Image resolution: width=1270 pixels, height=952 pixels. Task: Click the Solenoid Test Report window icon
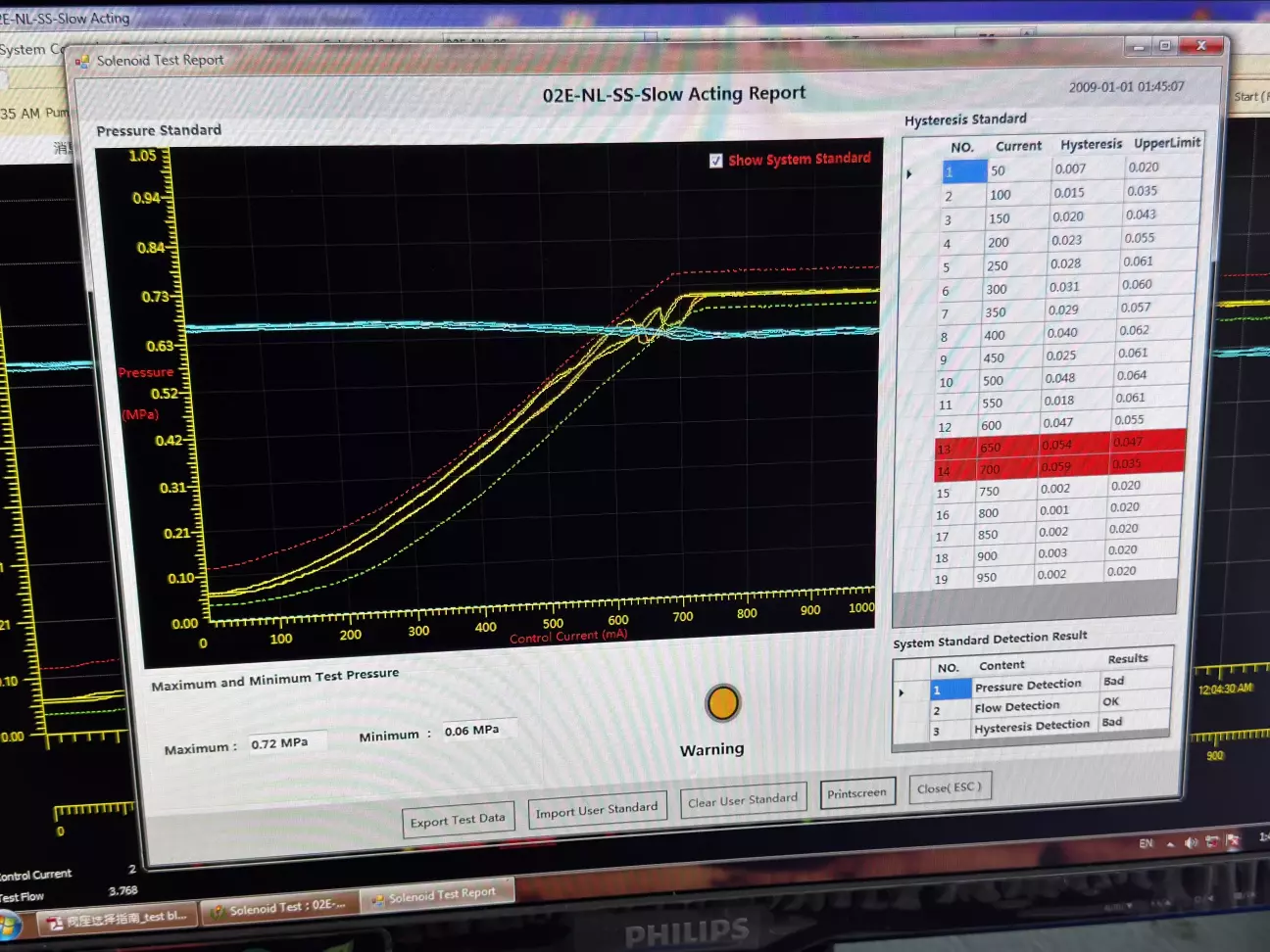tap(82, 61)
